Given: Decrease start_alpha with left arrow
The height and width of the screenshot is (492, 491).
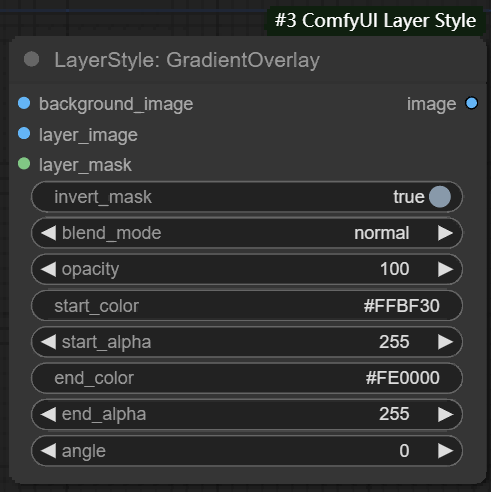Looking at the screenshot, I should pyautogui.click(x=49, y=342).
